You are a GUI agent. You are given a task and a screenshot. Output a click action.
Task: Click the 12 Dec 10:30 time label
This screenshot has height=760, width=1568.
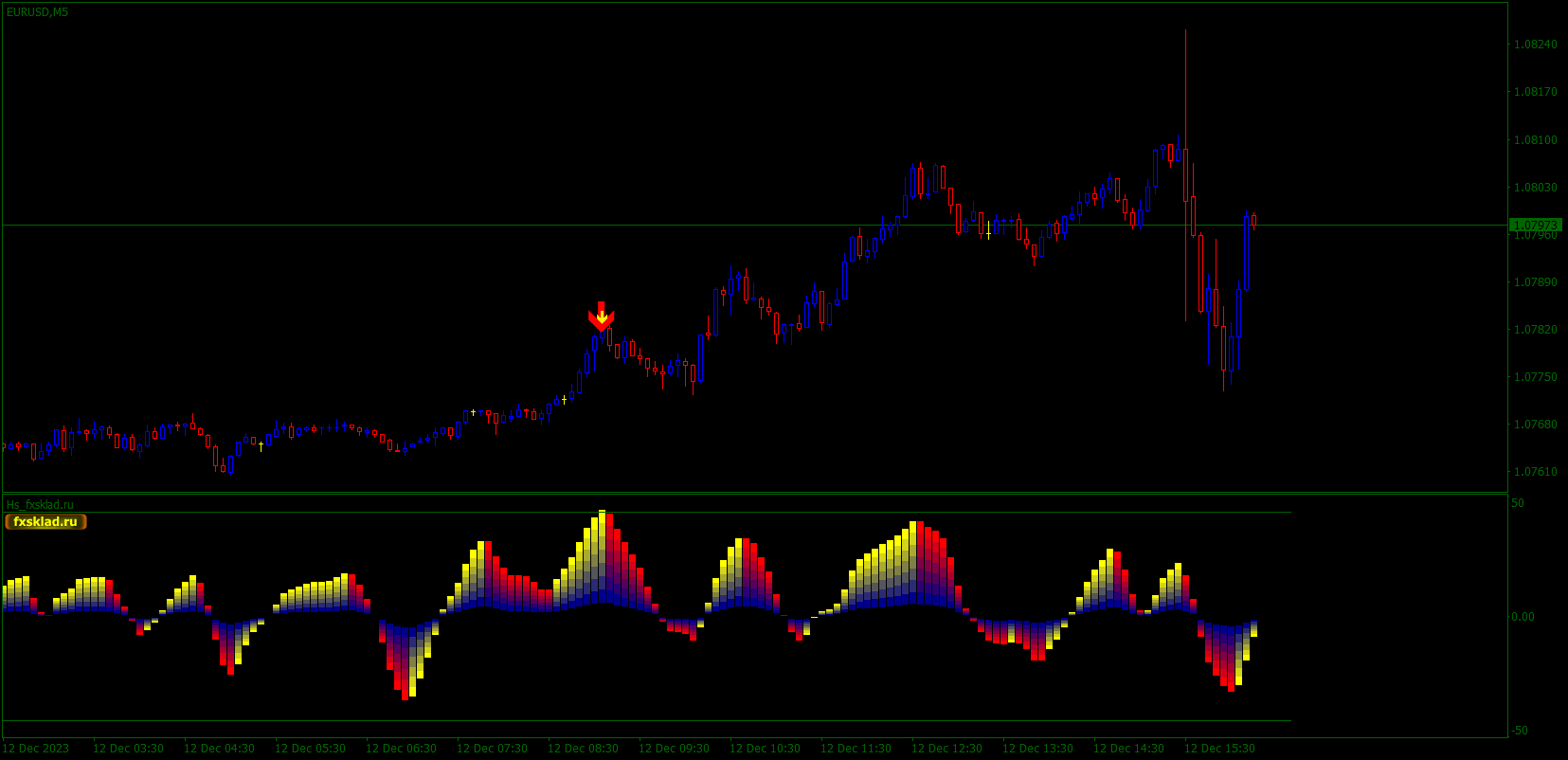[x=765, y=749]
